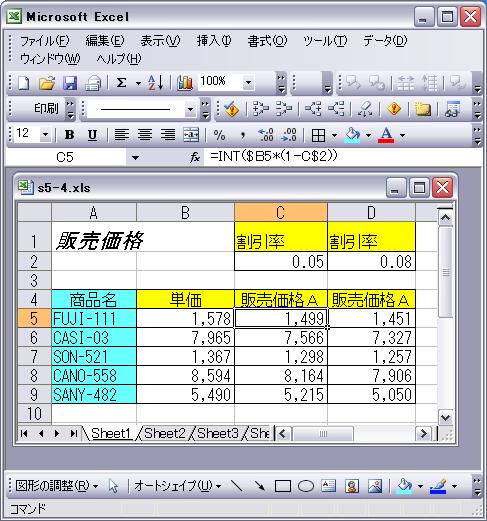Open the Borders dropdown arrow
This screenshot has height=521, width=487.
334,135
